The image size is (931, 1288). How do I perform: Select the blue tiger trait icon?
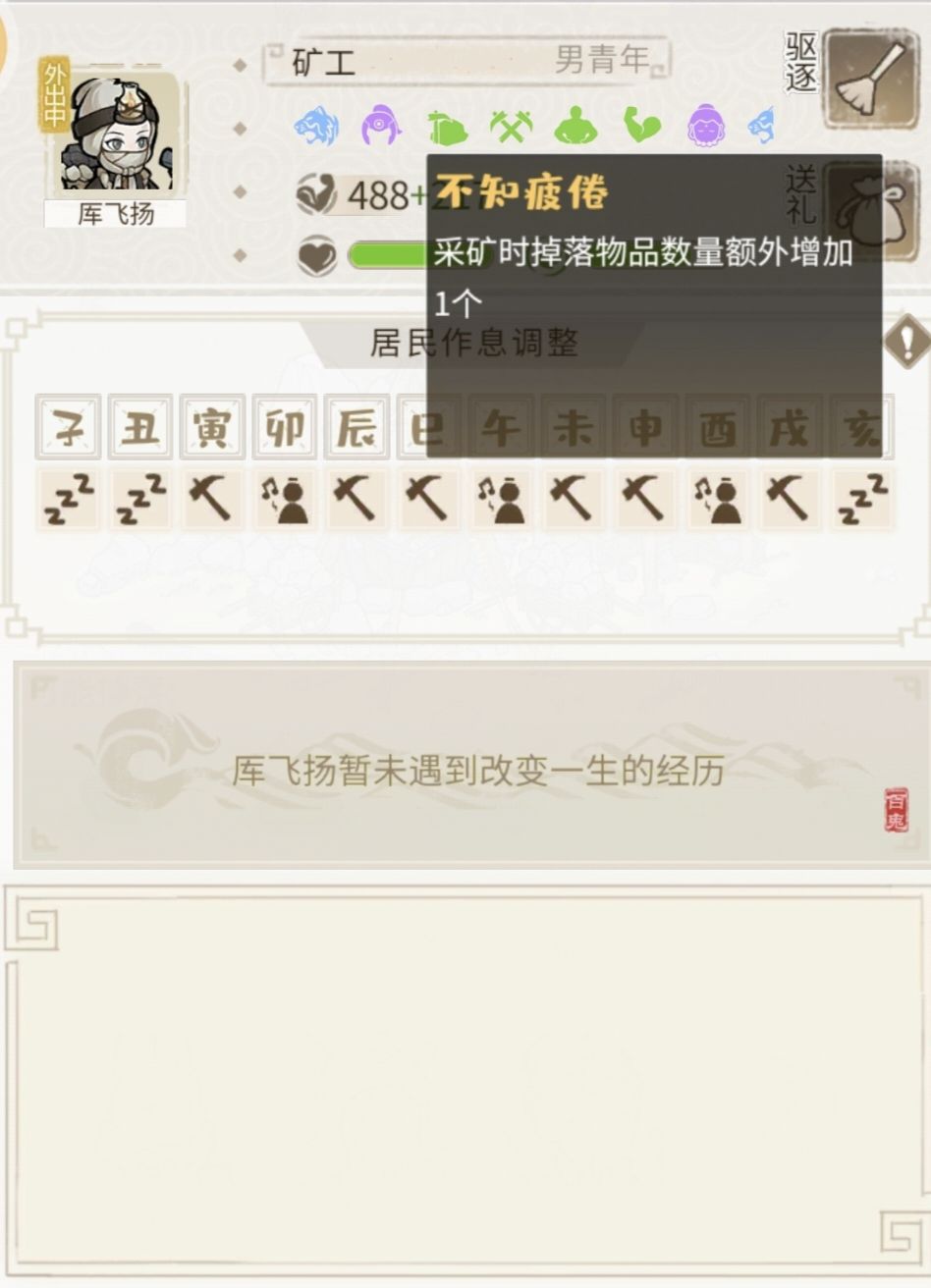pyautogui.click(x=316, y=127)
